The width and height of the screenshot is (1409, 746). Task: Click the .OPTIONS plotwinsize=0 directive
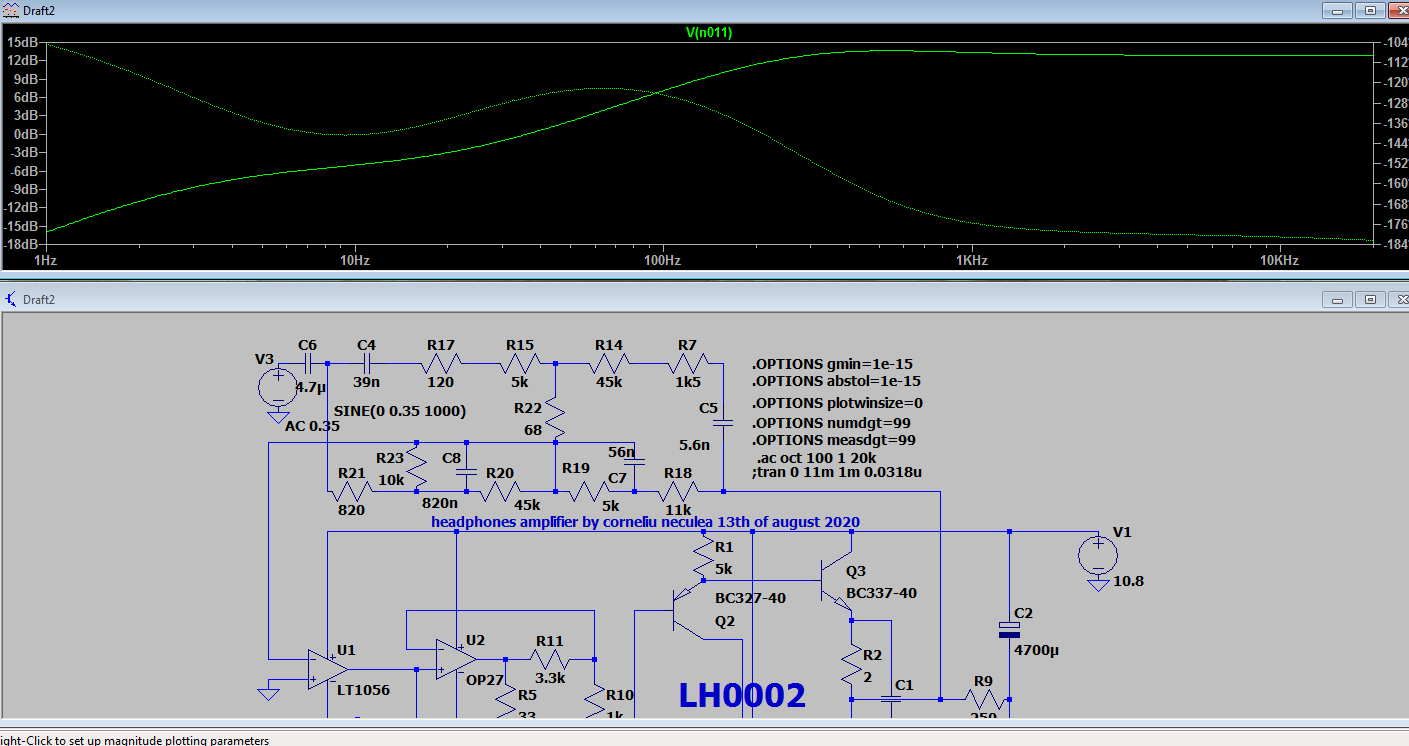837,403
